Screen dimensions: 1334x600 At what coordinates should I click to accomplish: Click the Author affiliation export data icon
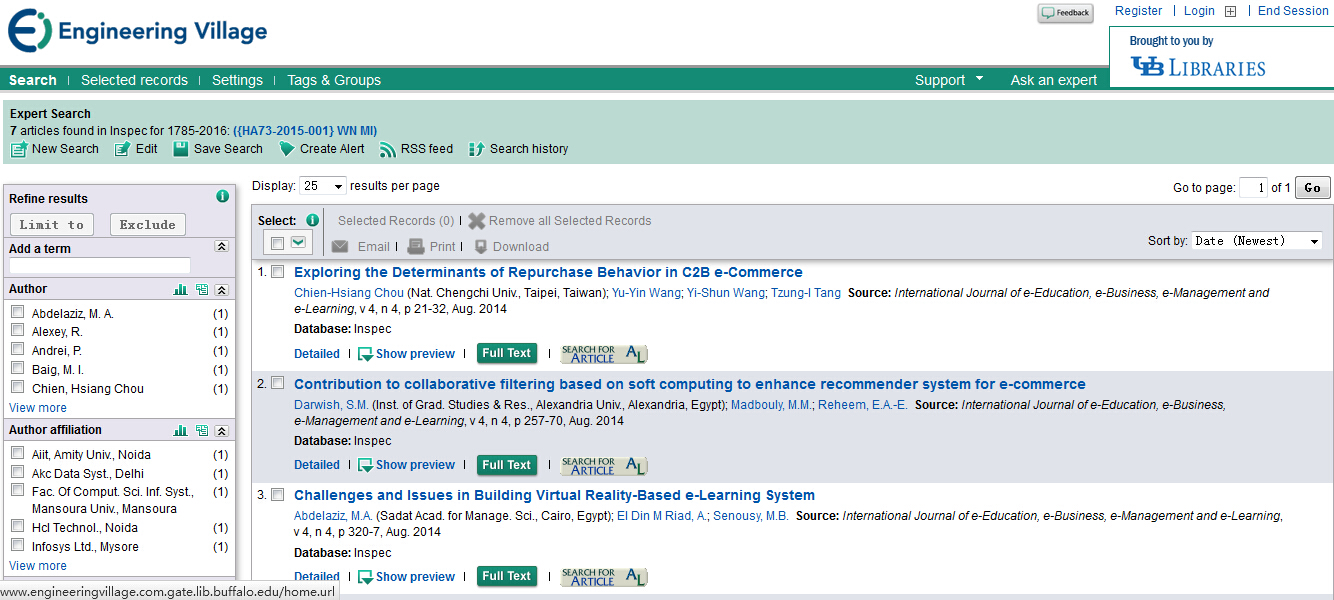click(202, 431)
